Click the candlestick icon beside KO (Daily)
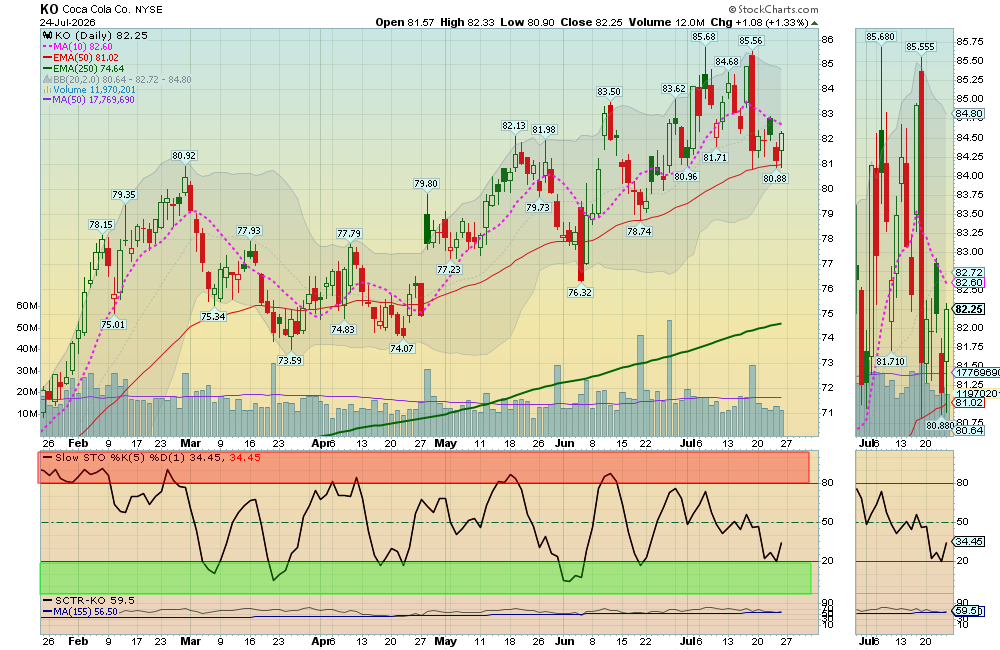Screen dimensions: 1000x650 47,36
